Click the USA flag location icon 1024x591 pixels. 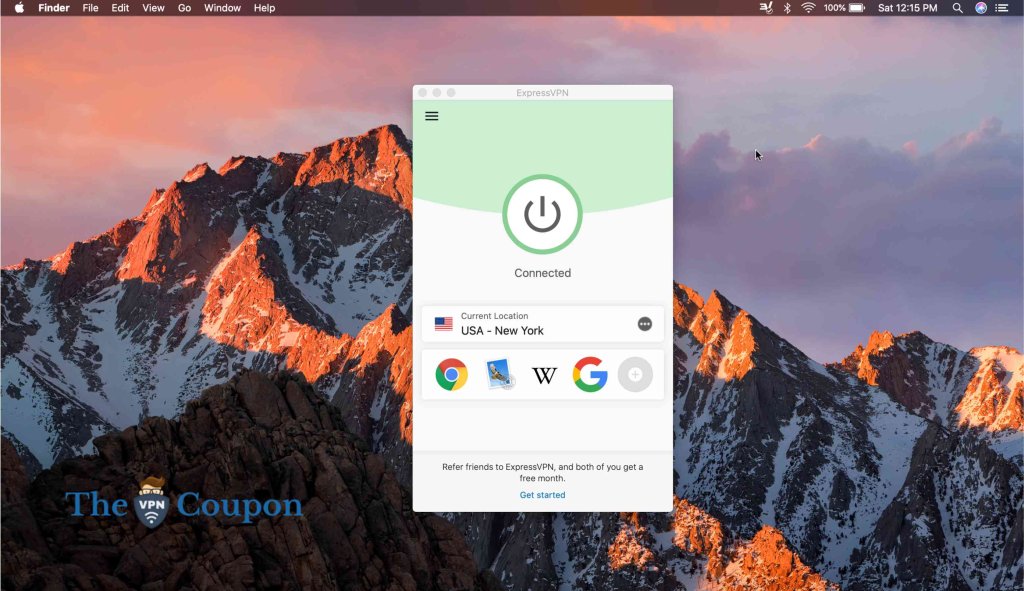click(445, 323)
